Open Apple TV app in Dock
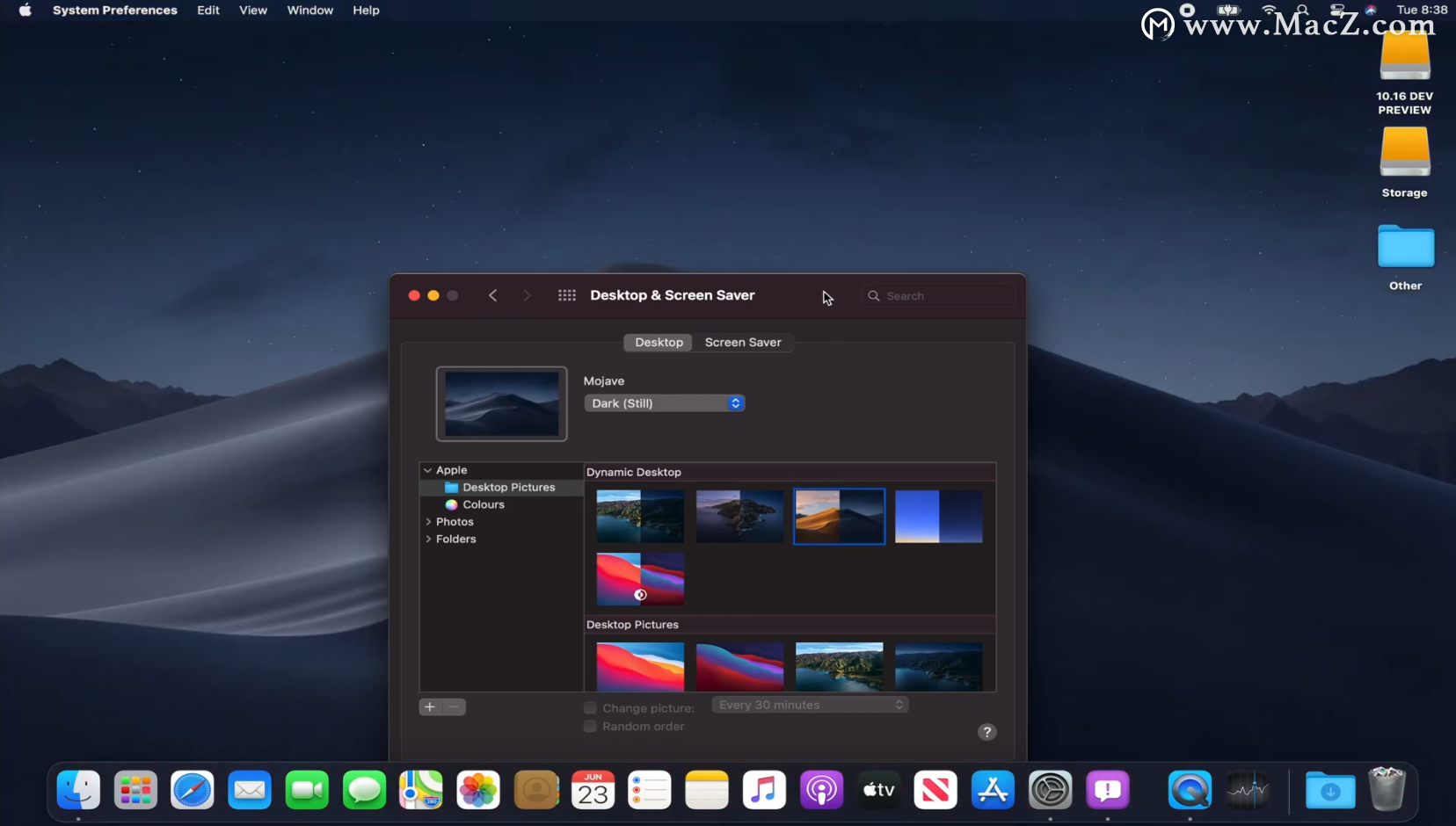 879,790
